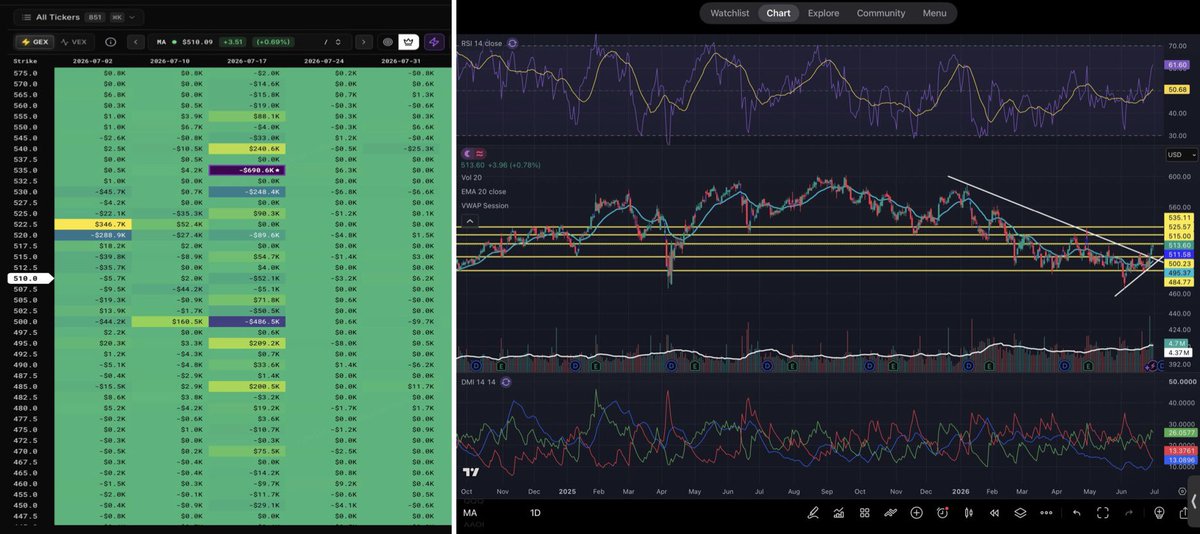Switch to the VEX view

[x=73, y=42]
